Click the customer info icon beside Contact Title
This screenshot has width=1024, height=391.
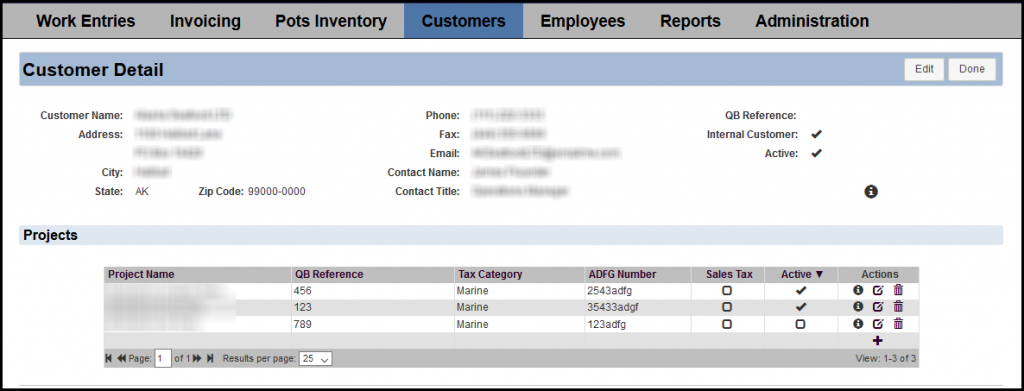871,192
